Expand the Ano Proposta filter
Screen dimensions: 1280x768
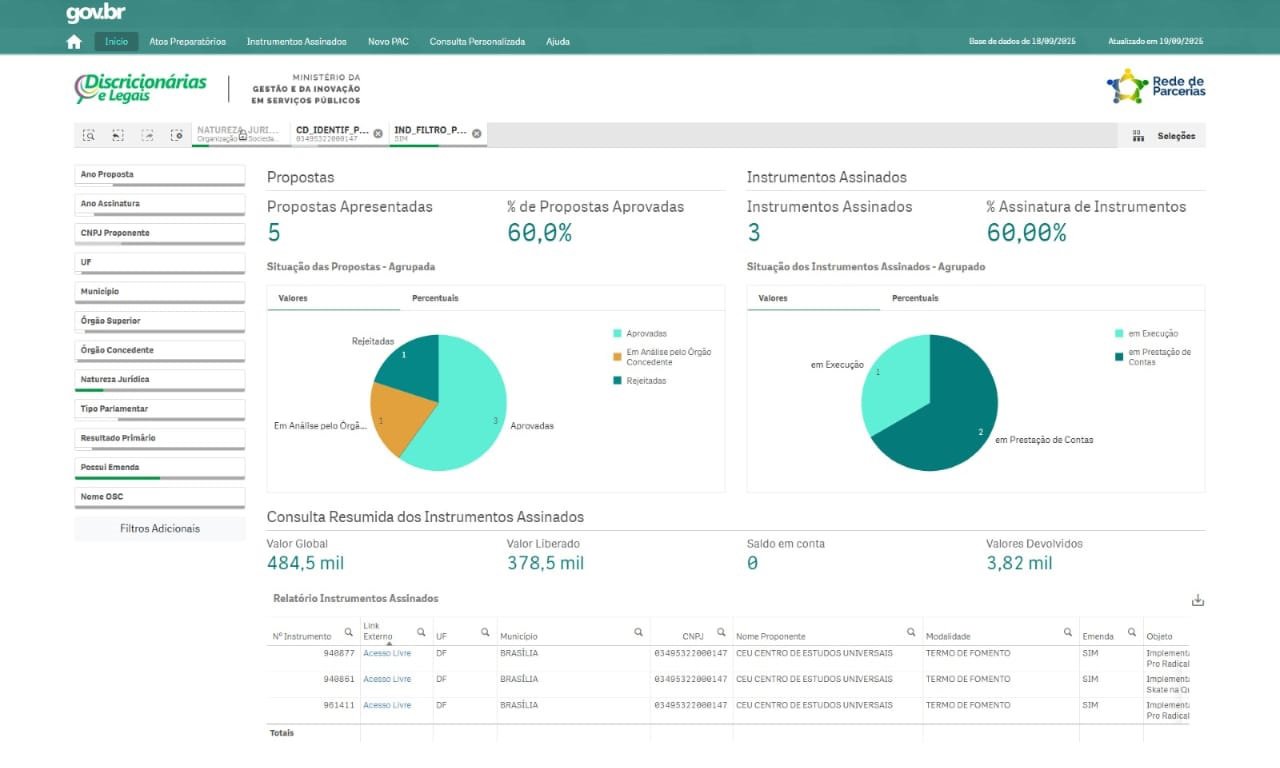click(160, 175)
